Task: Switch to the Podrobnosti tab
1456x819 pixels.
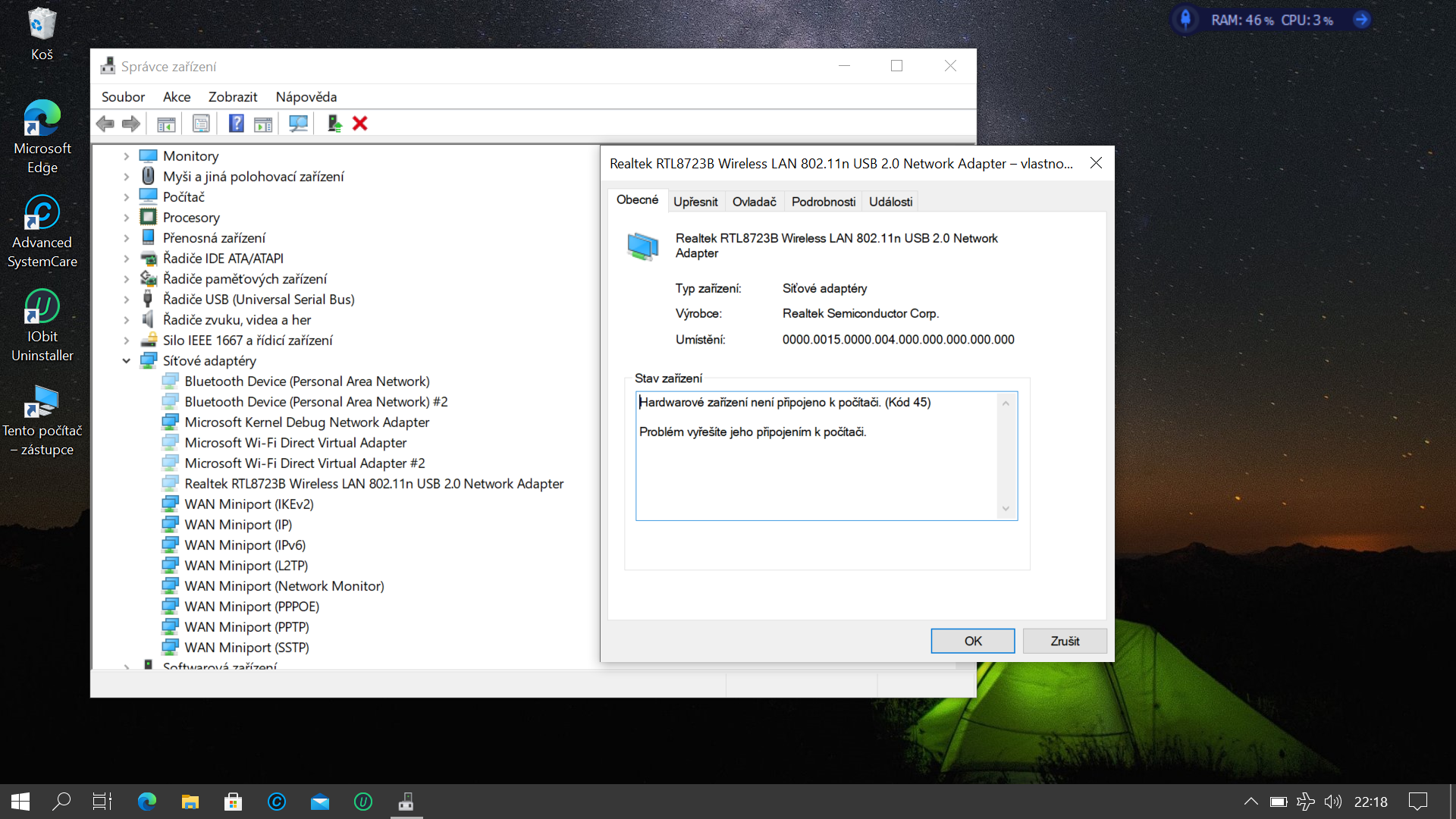Action: pos(823,202)
